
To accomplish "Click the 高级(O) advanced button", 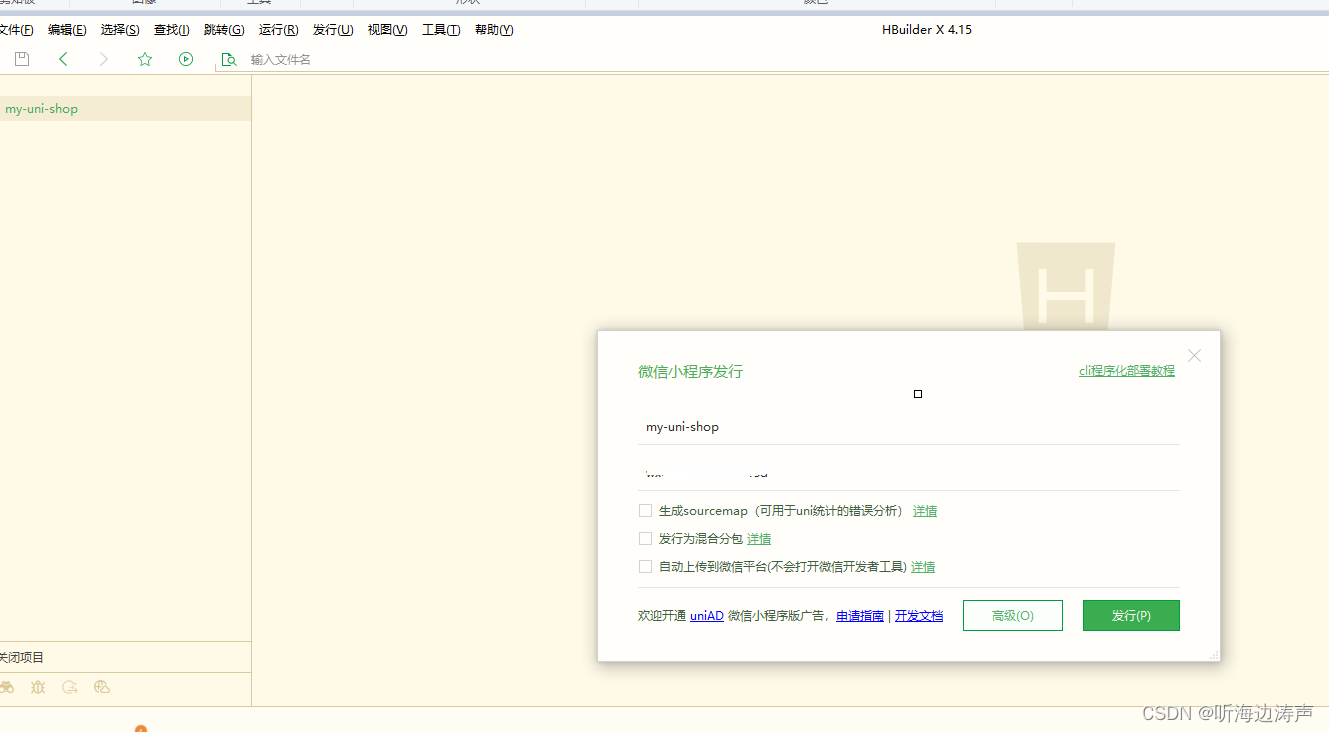I will tap(1013, 616).
